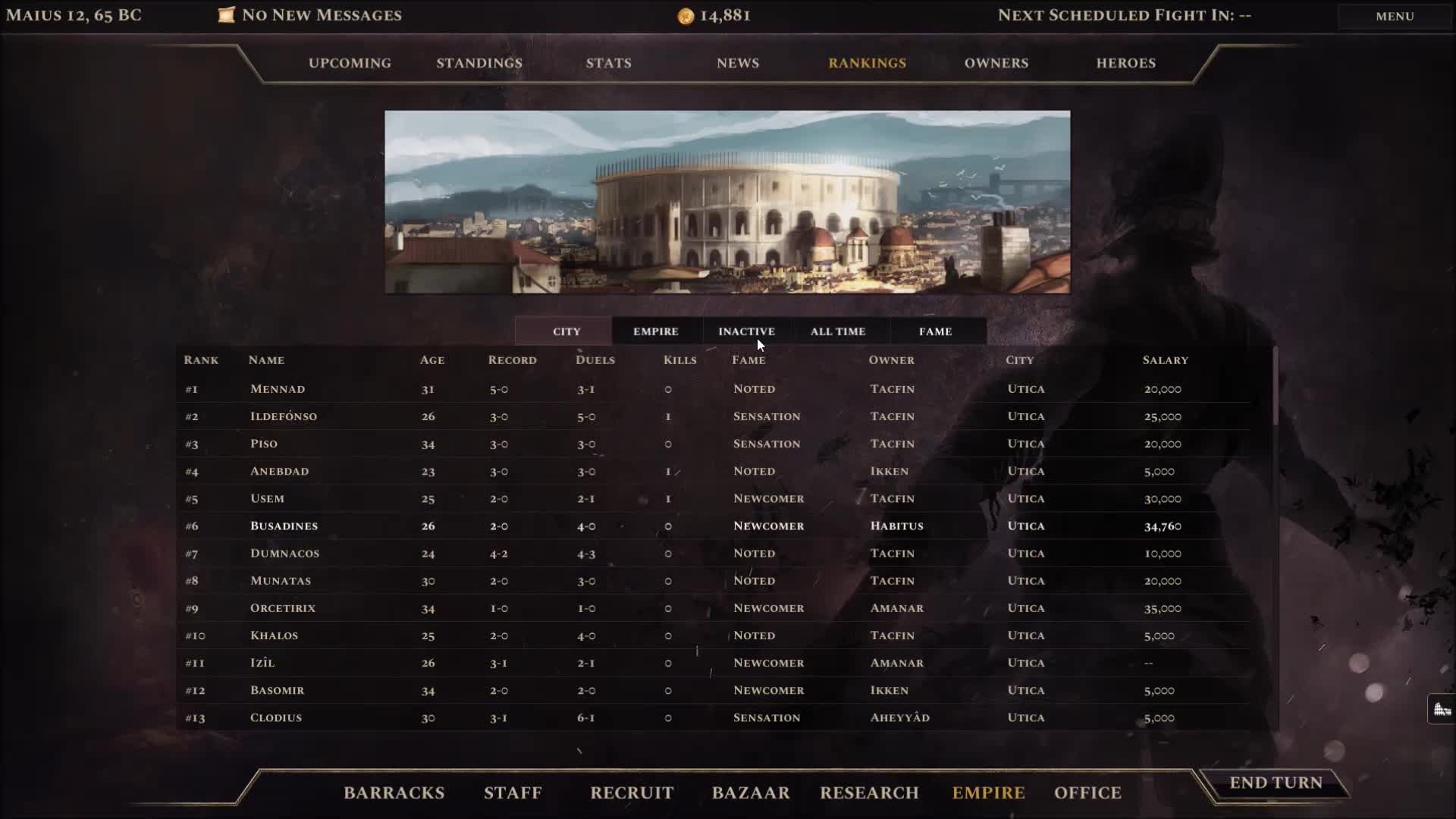Show the Fame rankings tab
Image resolution: width=1456 pixels, height=819 pixels.
935,331
